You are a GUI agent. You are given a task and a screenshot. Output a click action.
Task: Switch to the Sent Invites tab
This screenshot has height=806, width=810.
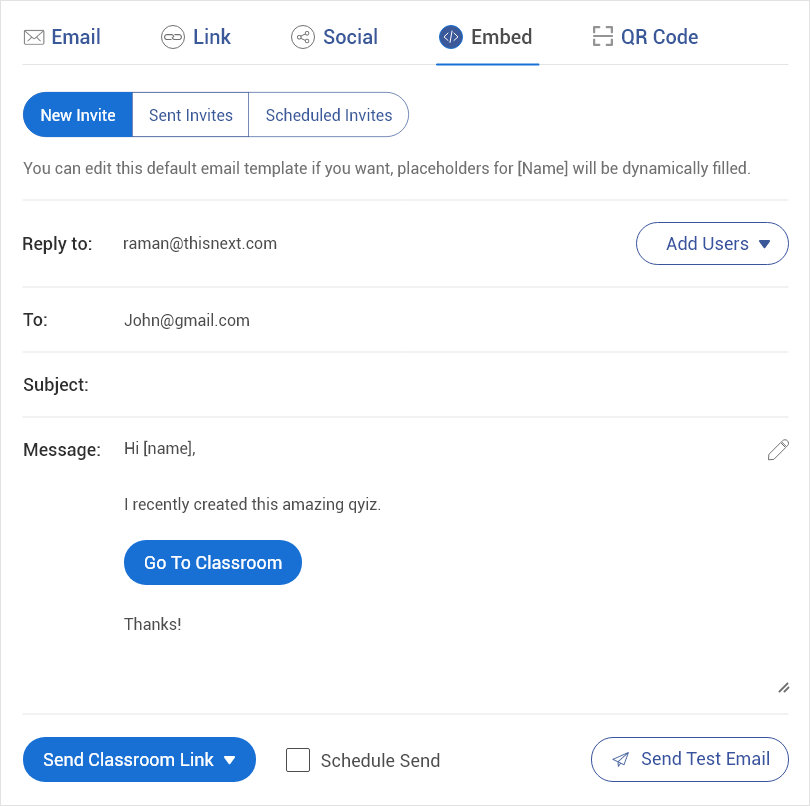point(191,115)
